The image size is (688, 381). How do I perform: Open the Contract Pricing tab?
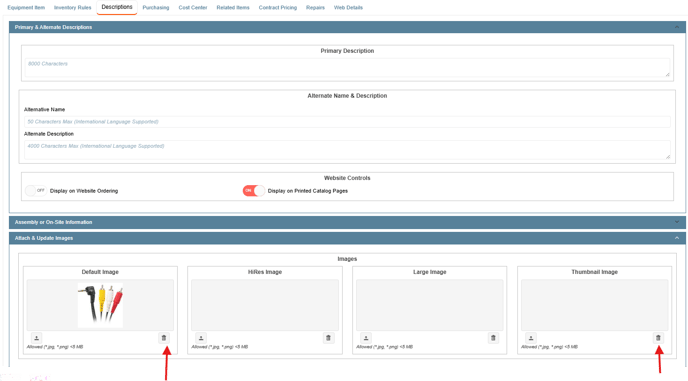coord(278,7)
